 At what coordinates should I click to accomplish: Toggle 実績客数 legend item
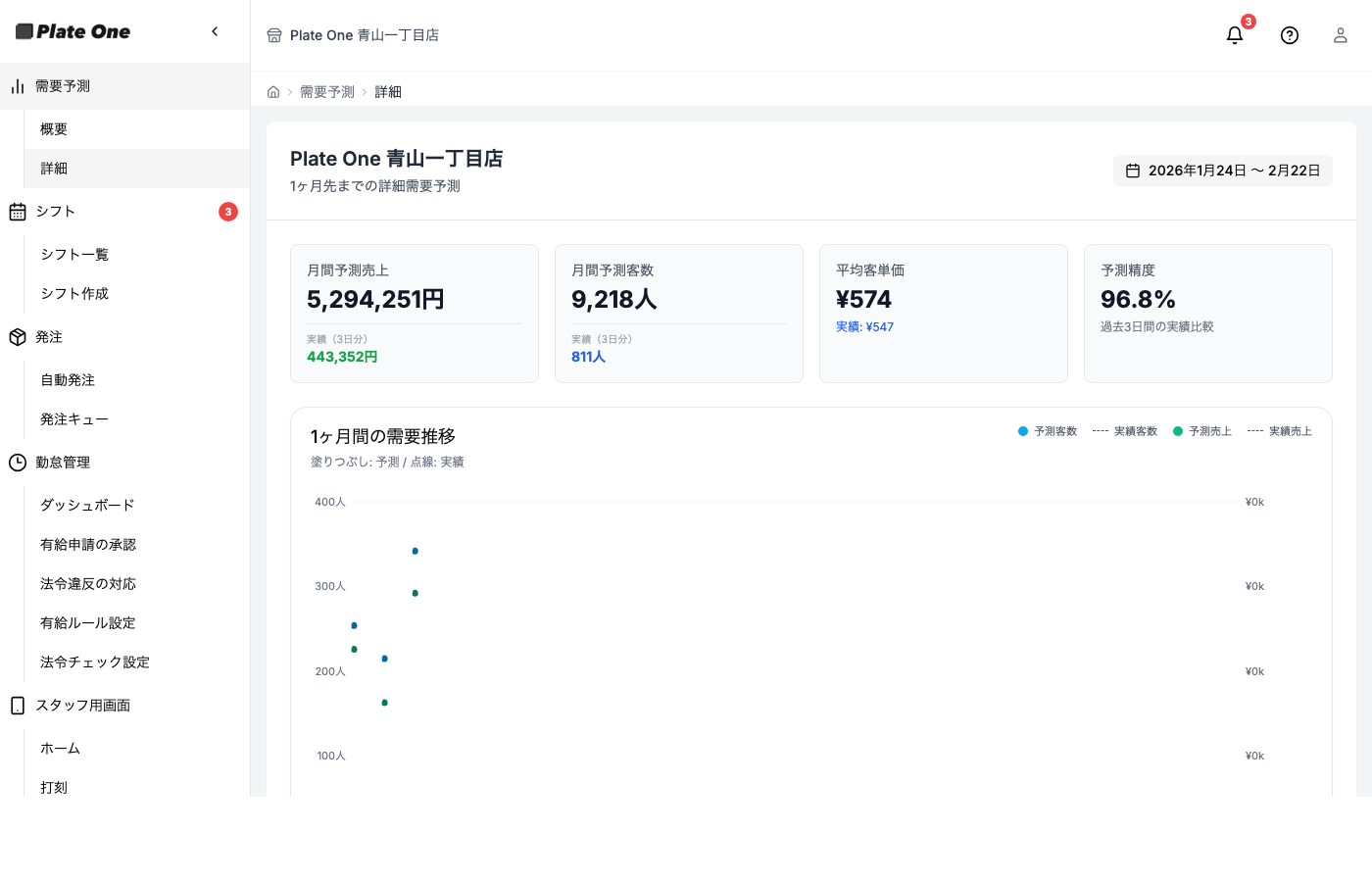1125,431
